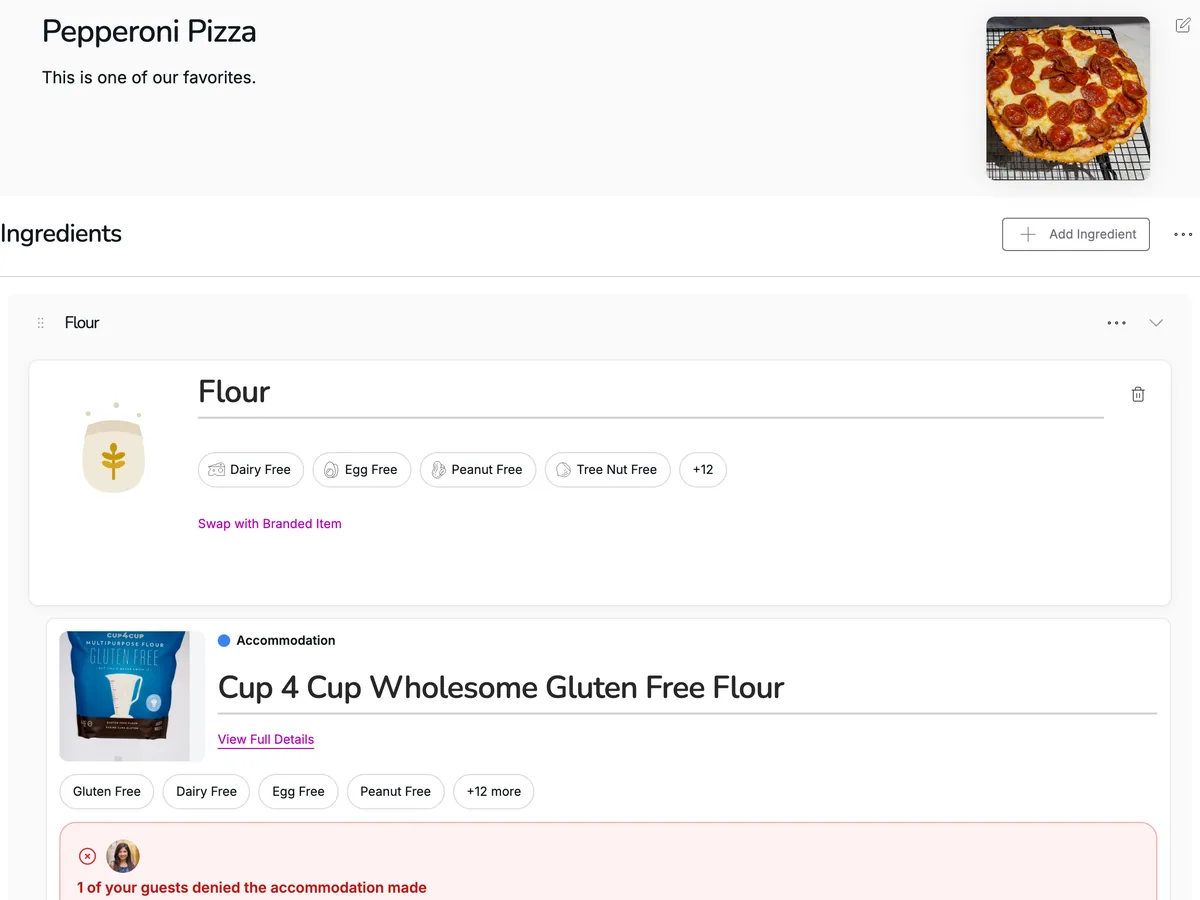This screenshot has width=1200, height=900.
Task: Click the red denied X icon
Action: point(87,856)
